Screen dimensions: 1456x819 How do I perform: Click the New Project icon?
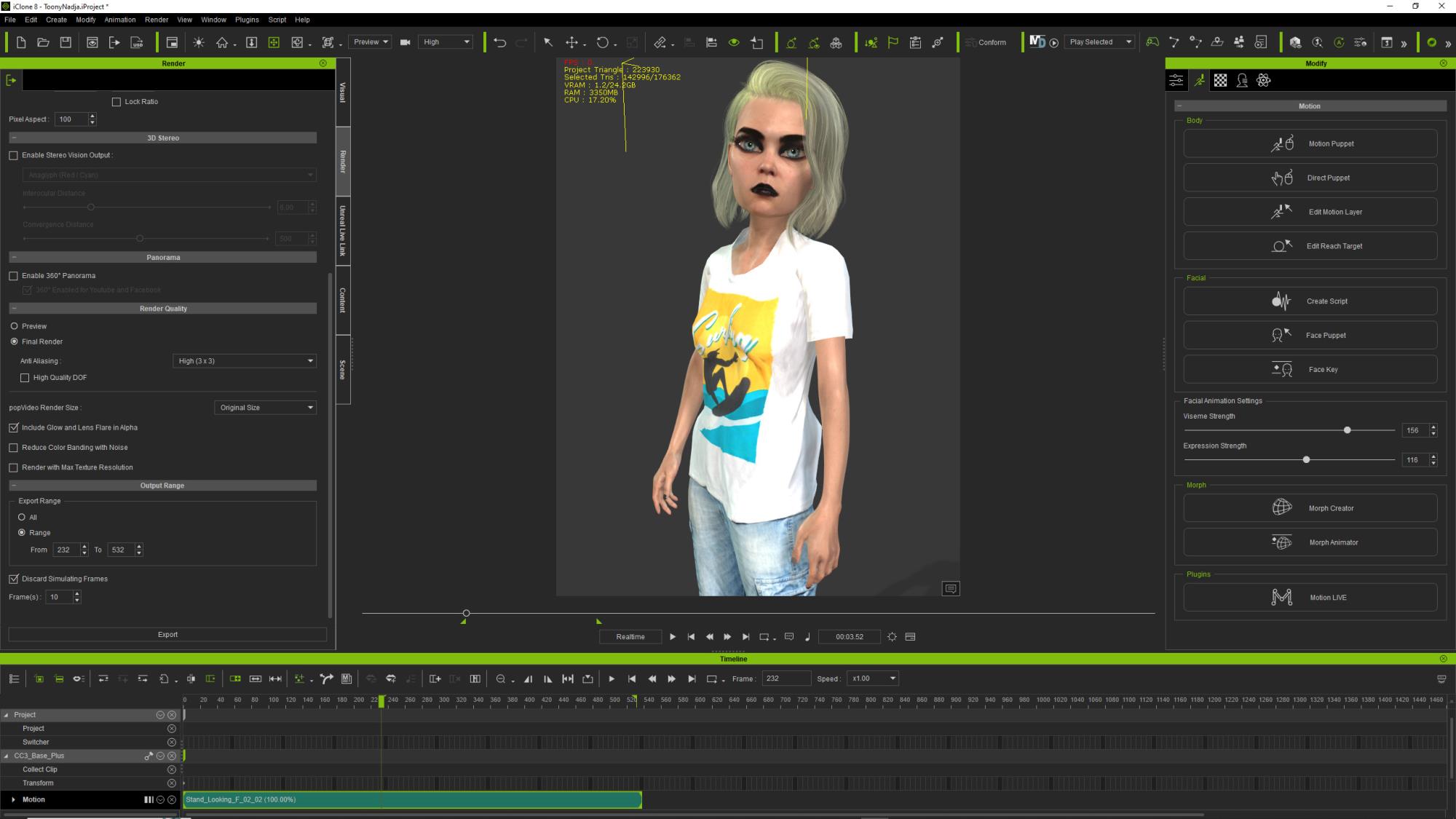[x=21, y=42]
